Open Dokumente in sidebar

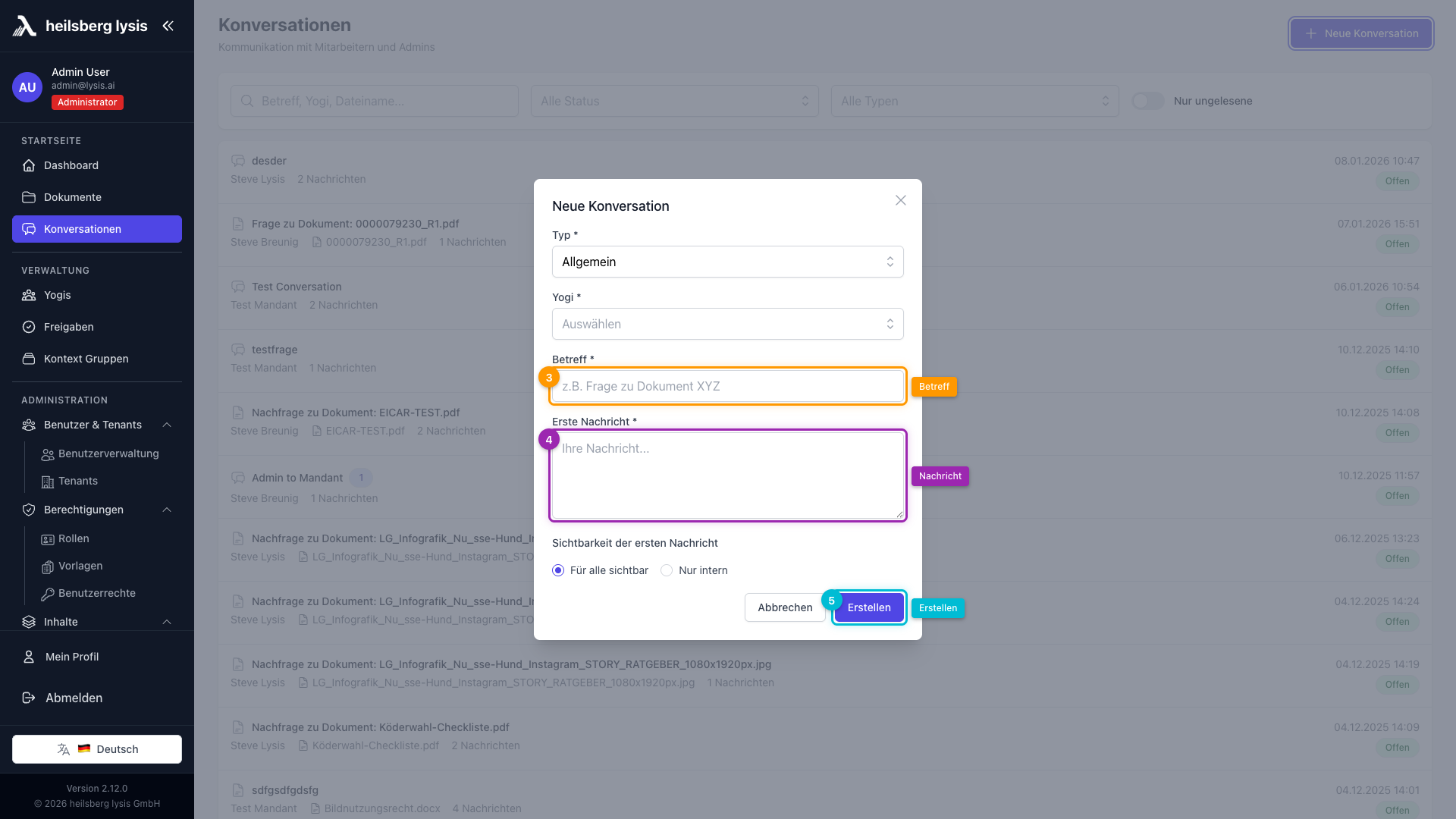coord(97,197)
